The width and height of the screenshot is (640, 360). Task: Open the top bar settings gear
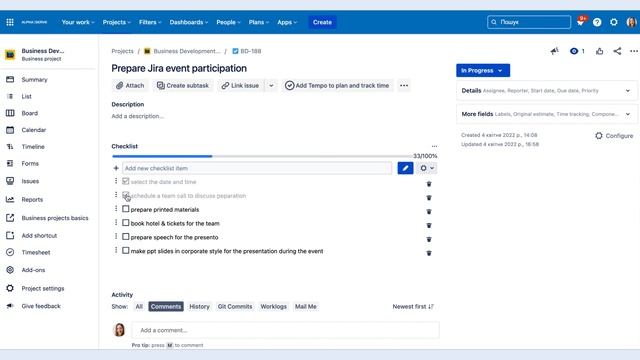[613, 22]
